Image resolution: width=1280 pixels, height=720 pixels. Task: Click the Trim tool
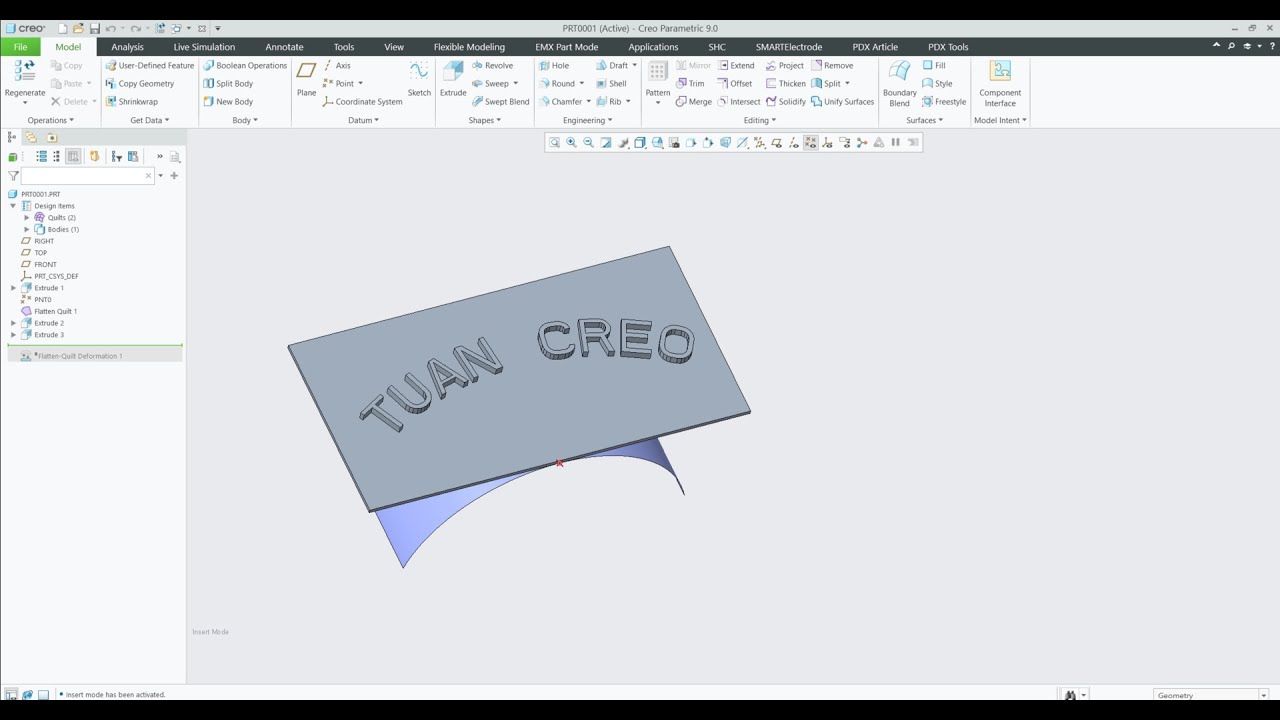[x=690, y=83]
